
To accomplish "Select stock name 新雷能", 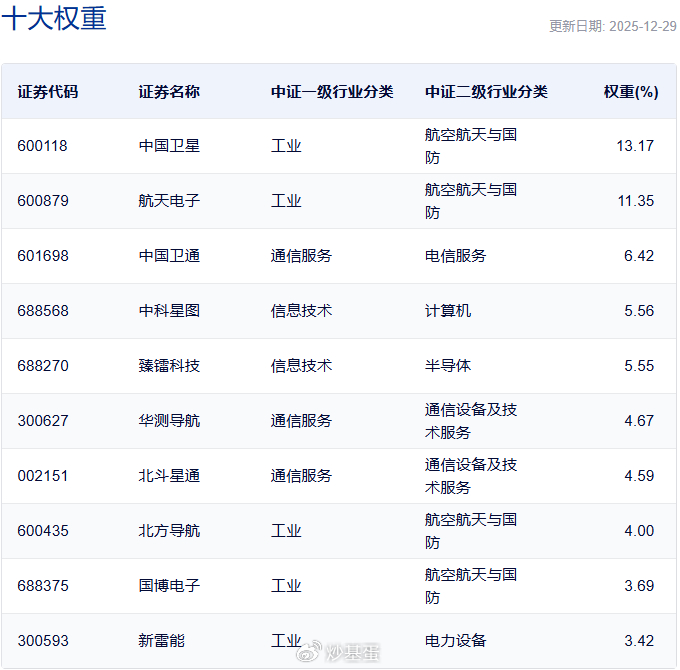I will click(x=162, y=641).
